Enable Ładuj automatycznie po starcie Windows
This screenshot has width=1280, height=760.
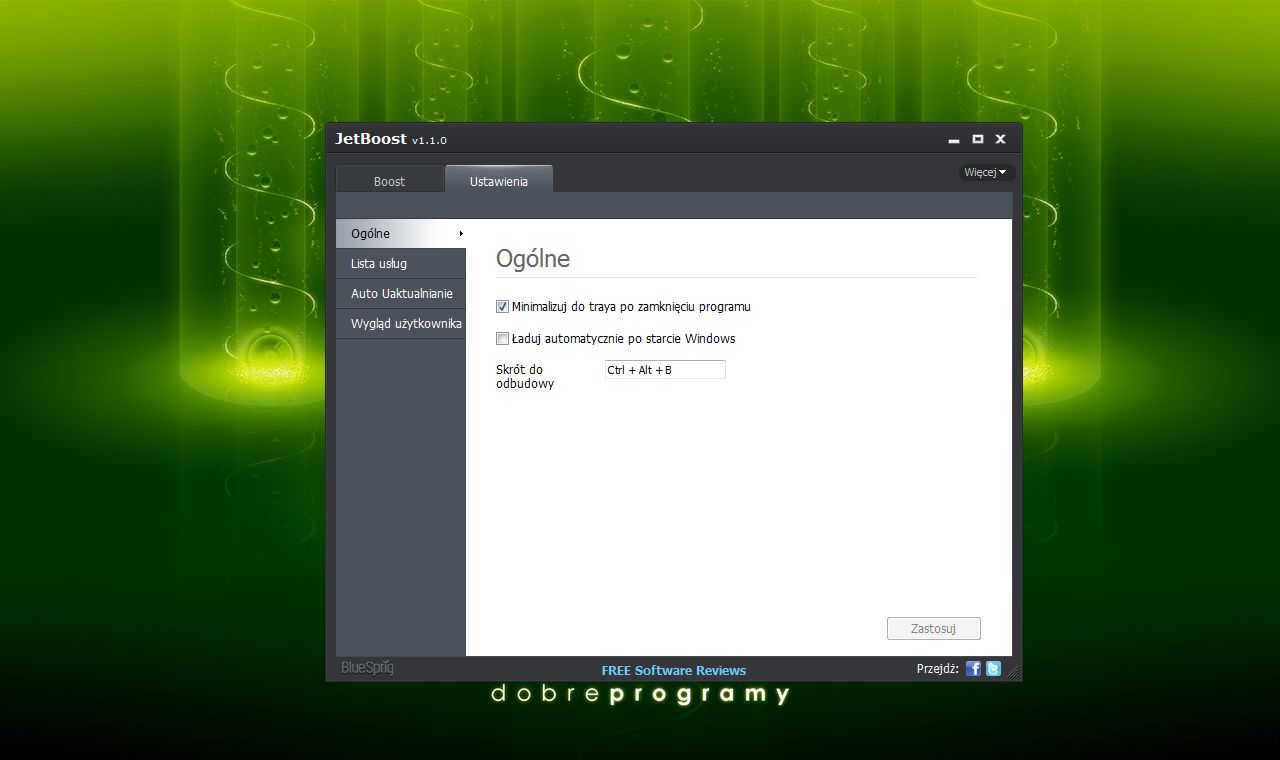(x=502, y=339)
